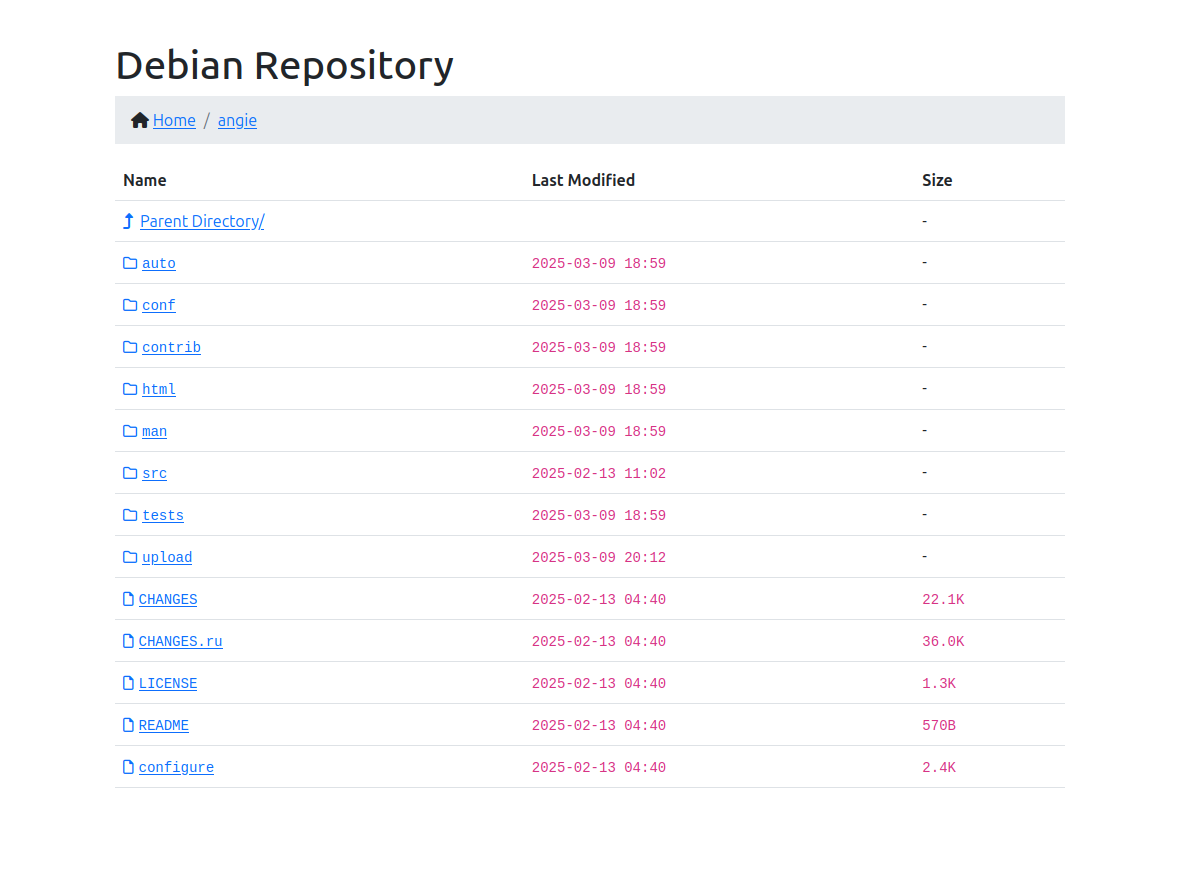Go to Home in the breadcrumb
The image size is (1186, 873).
coord(174,120)
